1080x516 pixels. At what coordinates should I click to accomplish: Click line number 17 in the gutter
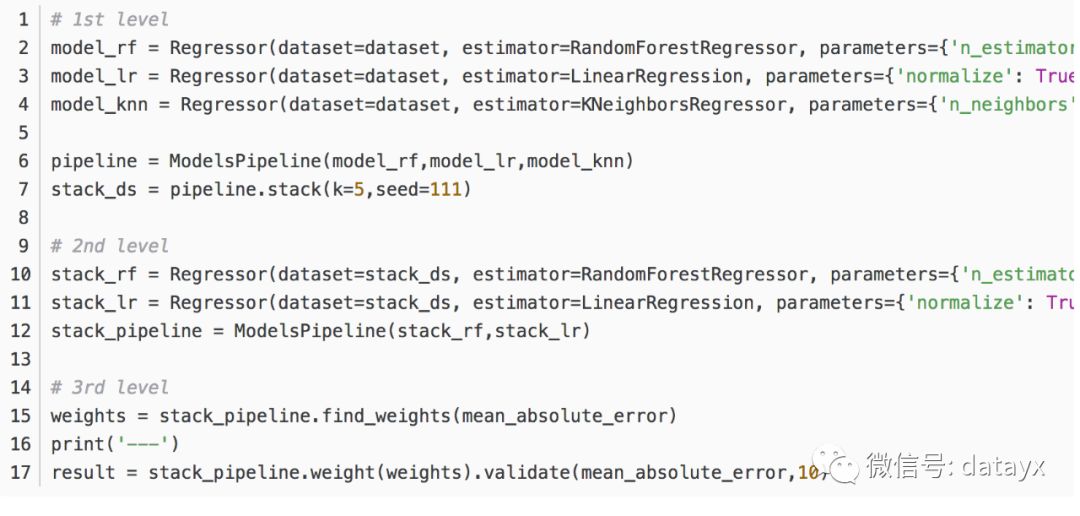21,472
